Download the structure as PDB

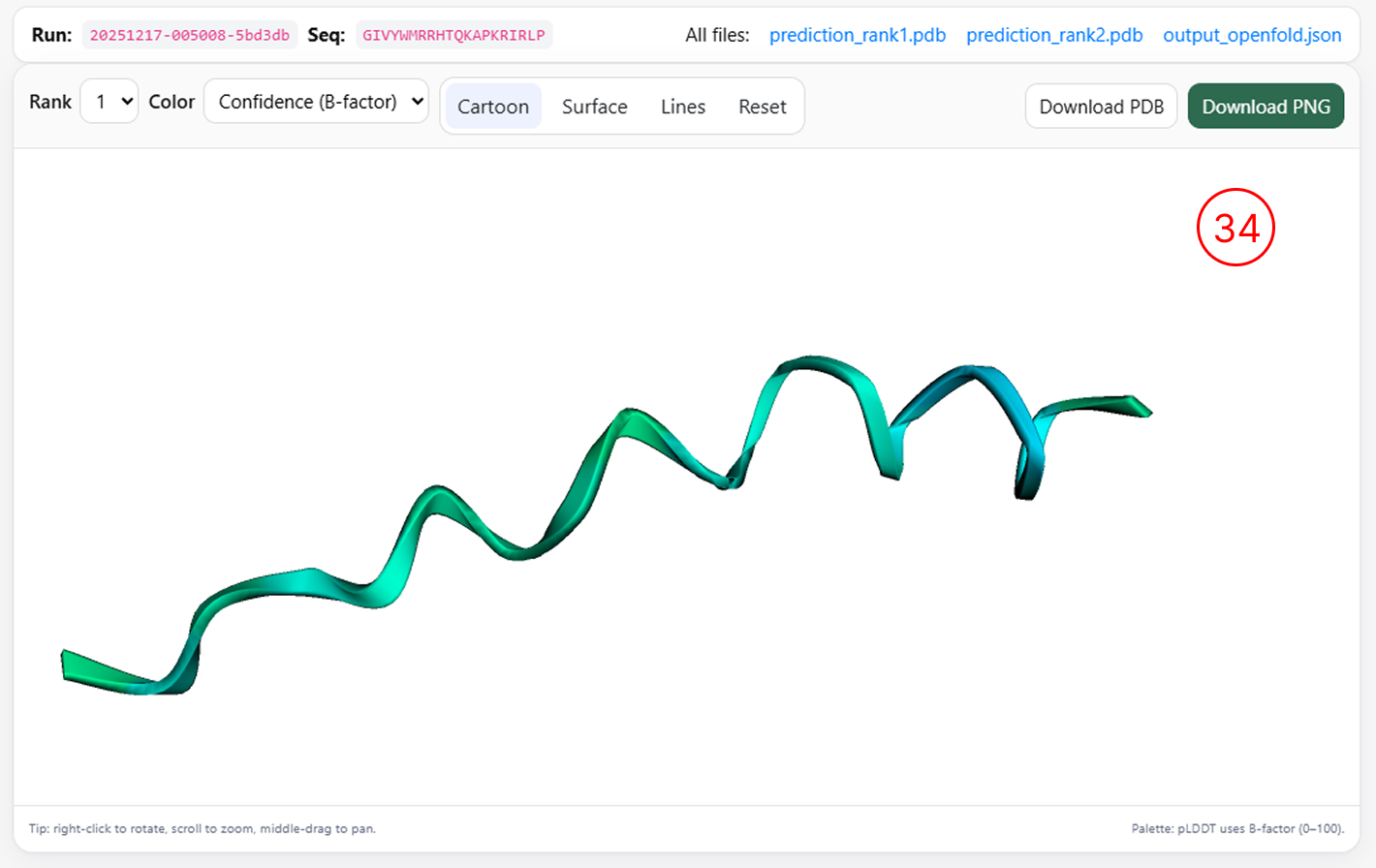[x=1101, y=107]
